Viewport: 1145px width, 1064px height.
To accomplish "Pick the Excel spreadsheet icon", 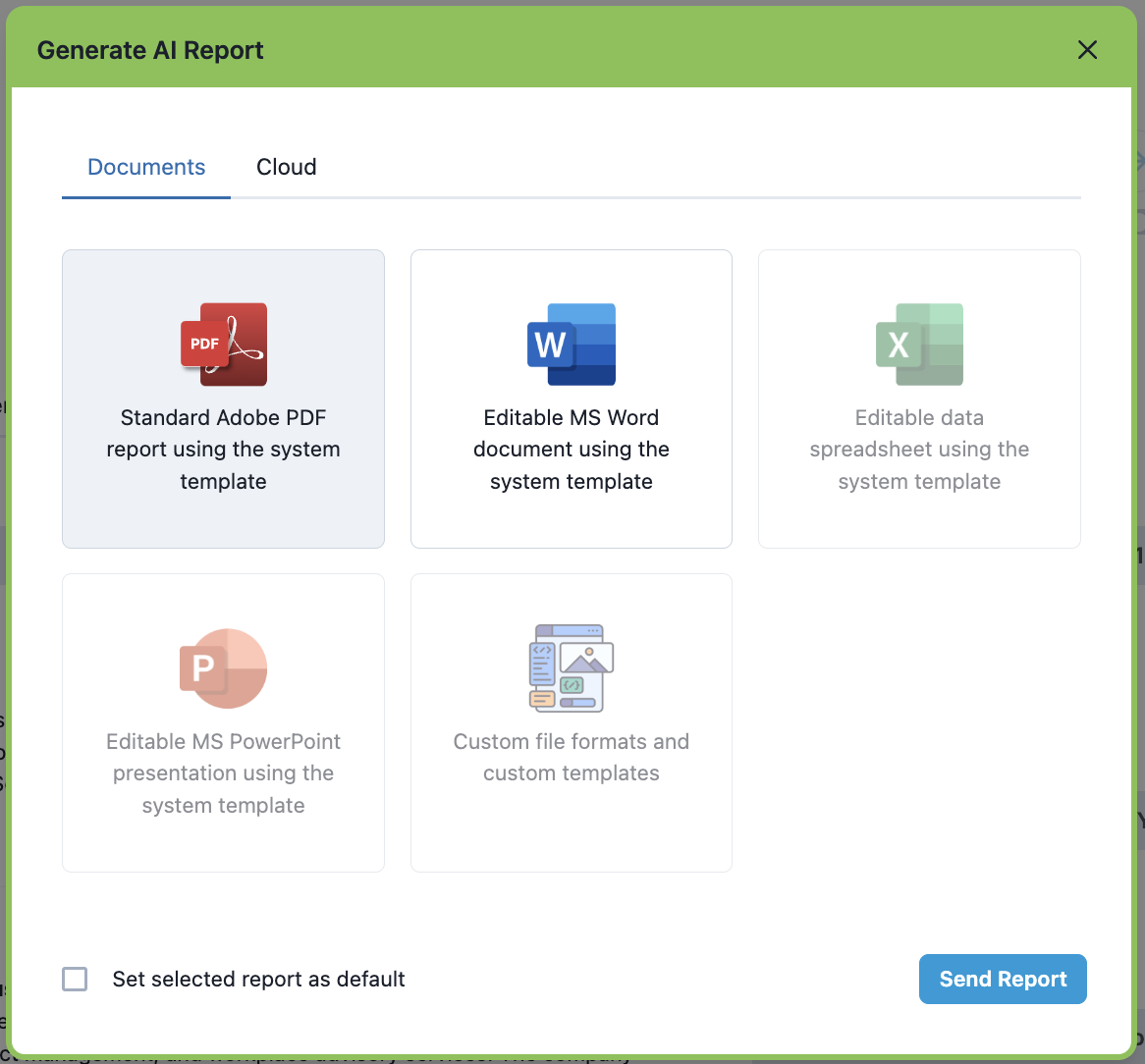I will (919, 345).
